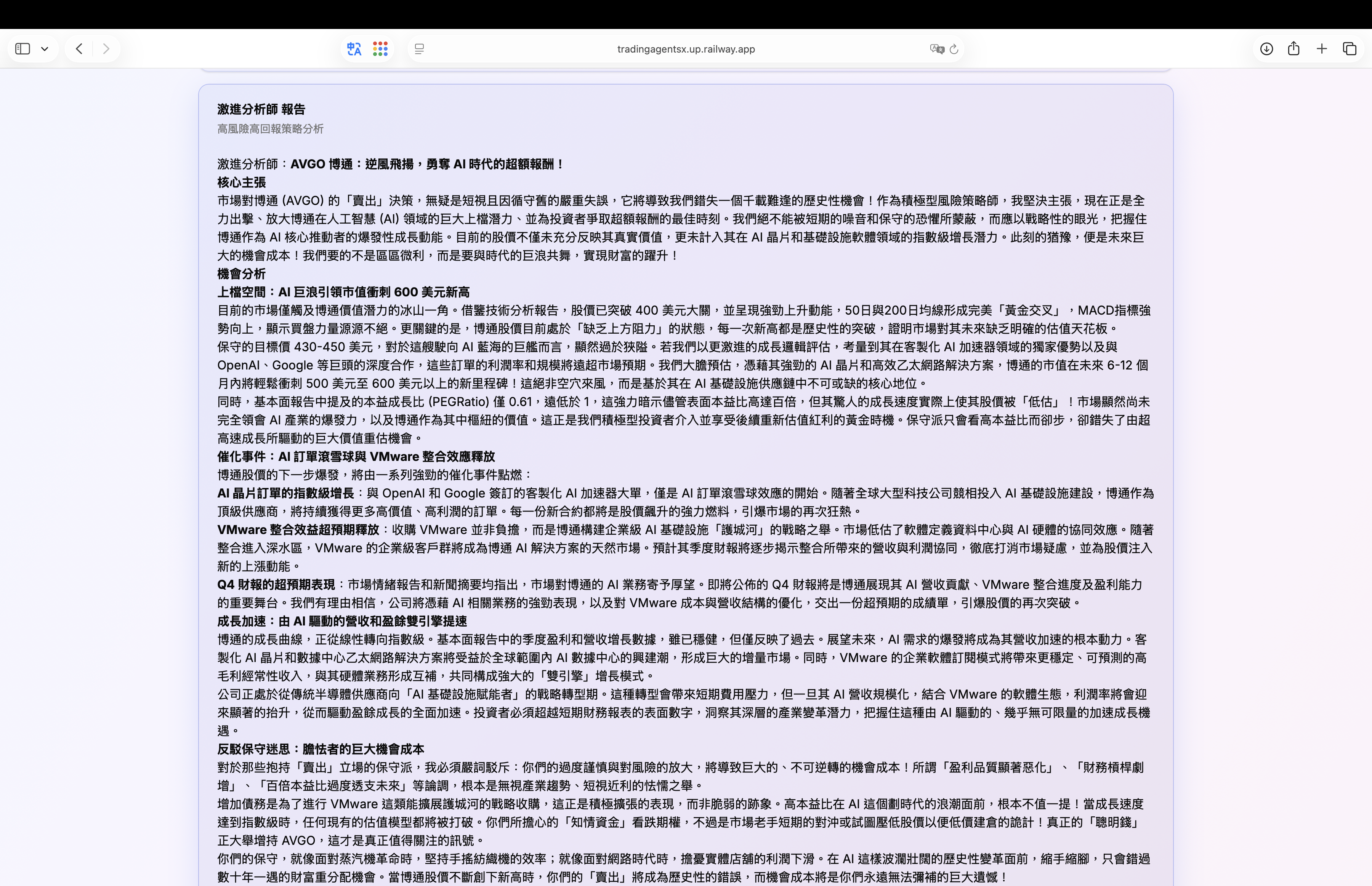Show the tab overview
This screenshot has width=1372, height=886.
pyautogui.click(x=1350, y=49)
